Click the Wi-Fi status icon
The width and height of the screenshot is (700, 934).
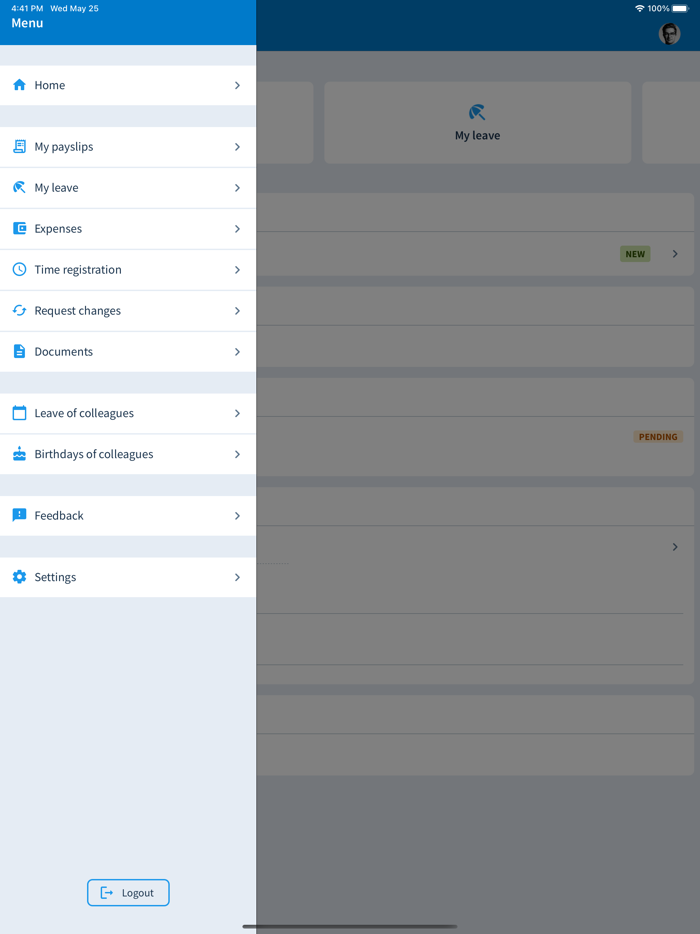(x=639, y=8)
